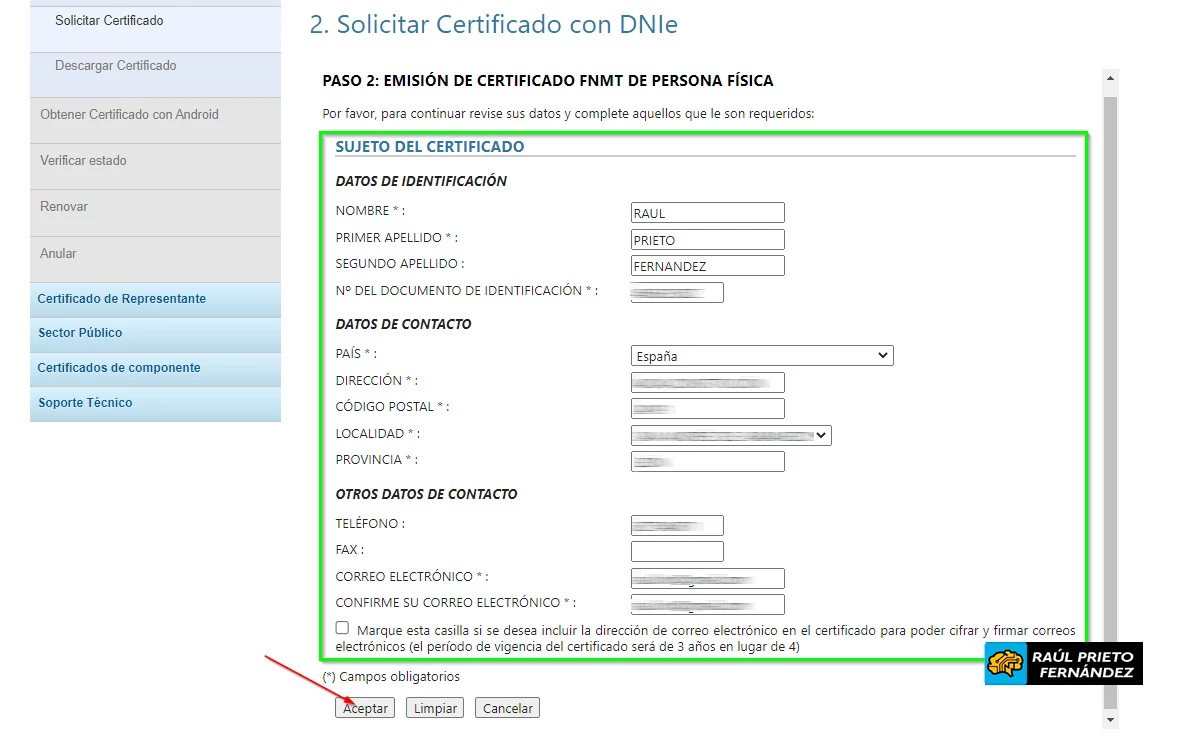The image size is (1200, 750).
Task: Click the scrollbar down arrow
Action: [x=1110, y=719]
